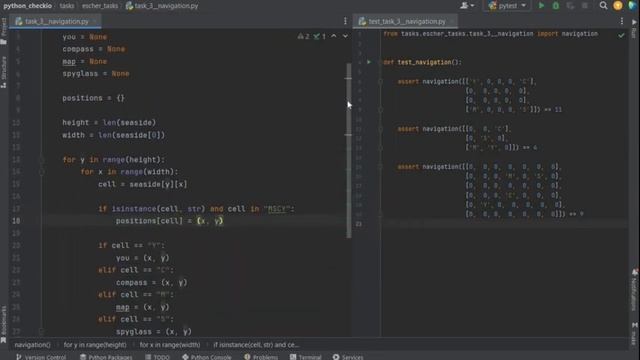Run the pytest configuration with green play button
This screenshot has width=640, height=360.
(x=541, y=6)
